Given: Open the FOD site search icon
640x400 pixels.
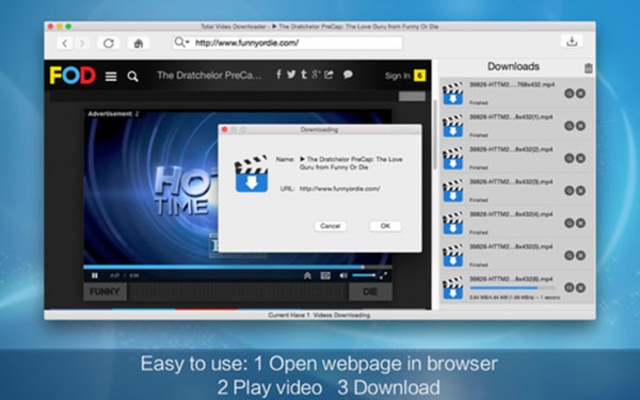Looking at the screenshot, I should click(x=132, y=76).
